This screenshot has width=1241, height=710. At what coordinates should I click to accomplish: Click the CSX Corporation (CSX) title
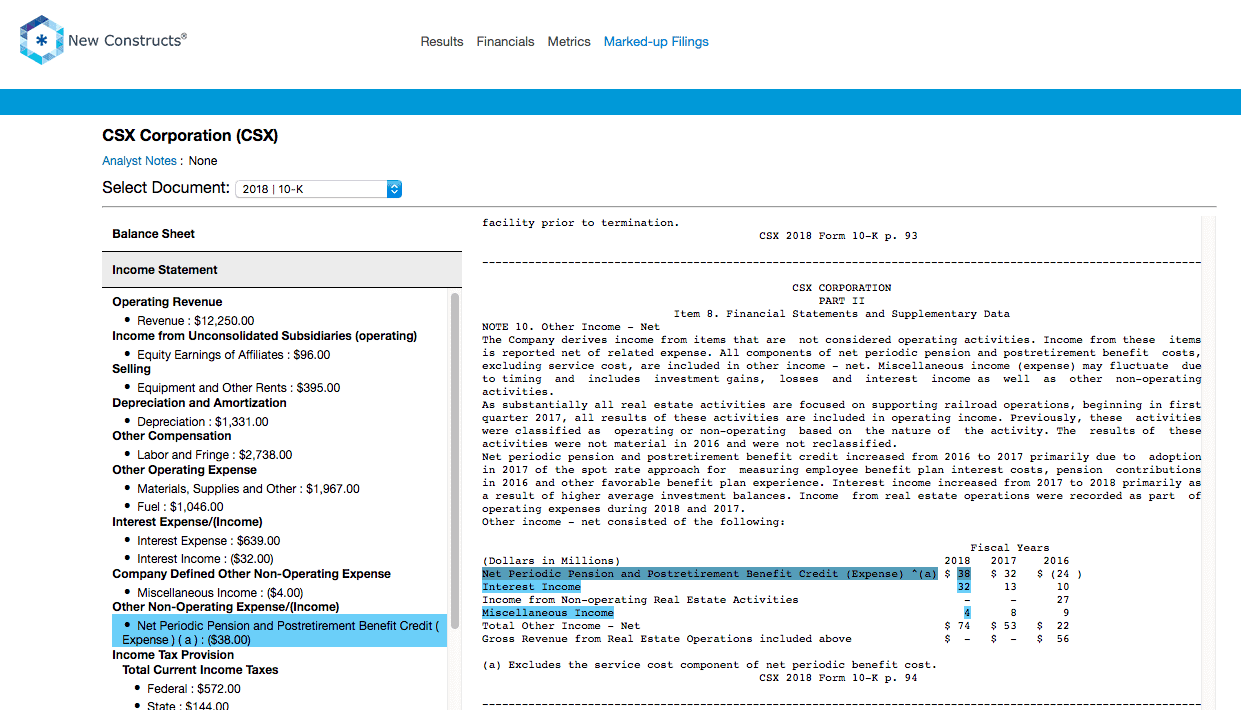click(x=190, y=135)
